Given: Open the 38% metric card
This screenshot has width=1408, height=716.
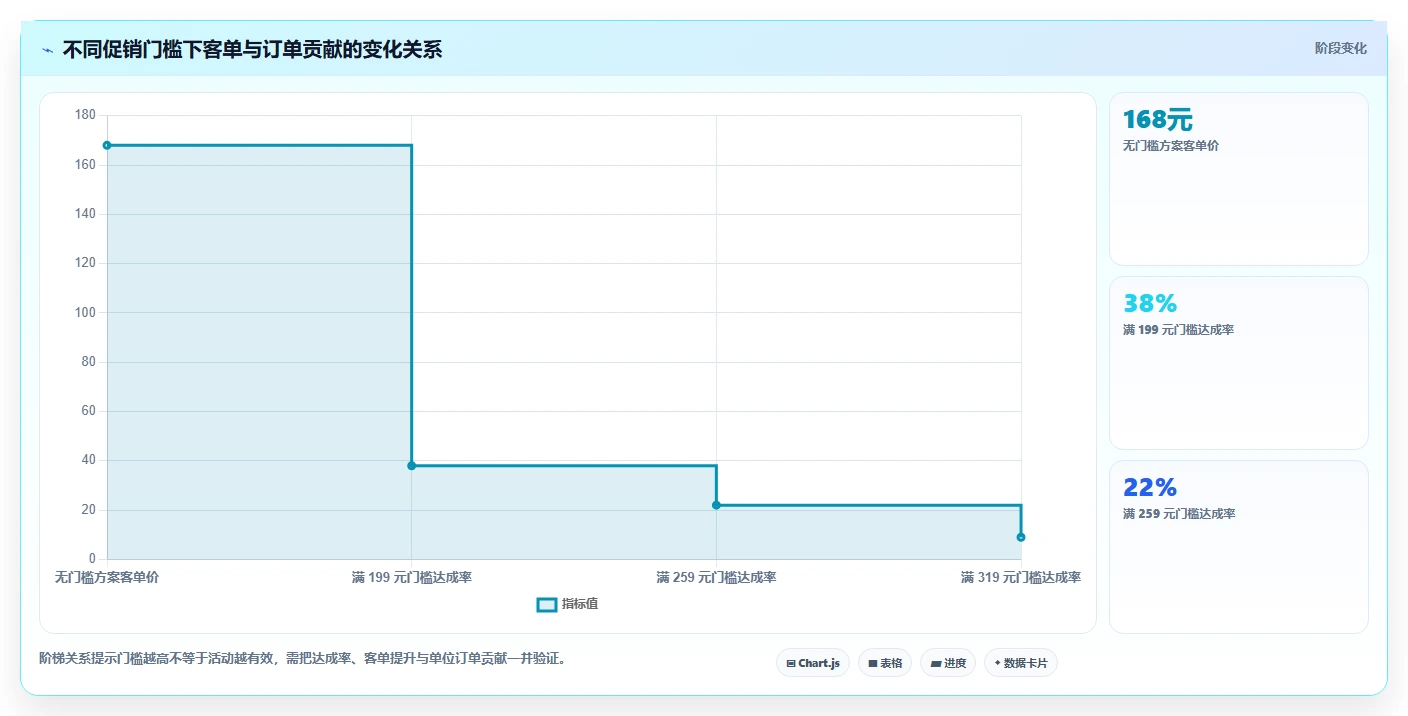Looking at the screenshot, I should click(x=1239, y=363).
